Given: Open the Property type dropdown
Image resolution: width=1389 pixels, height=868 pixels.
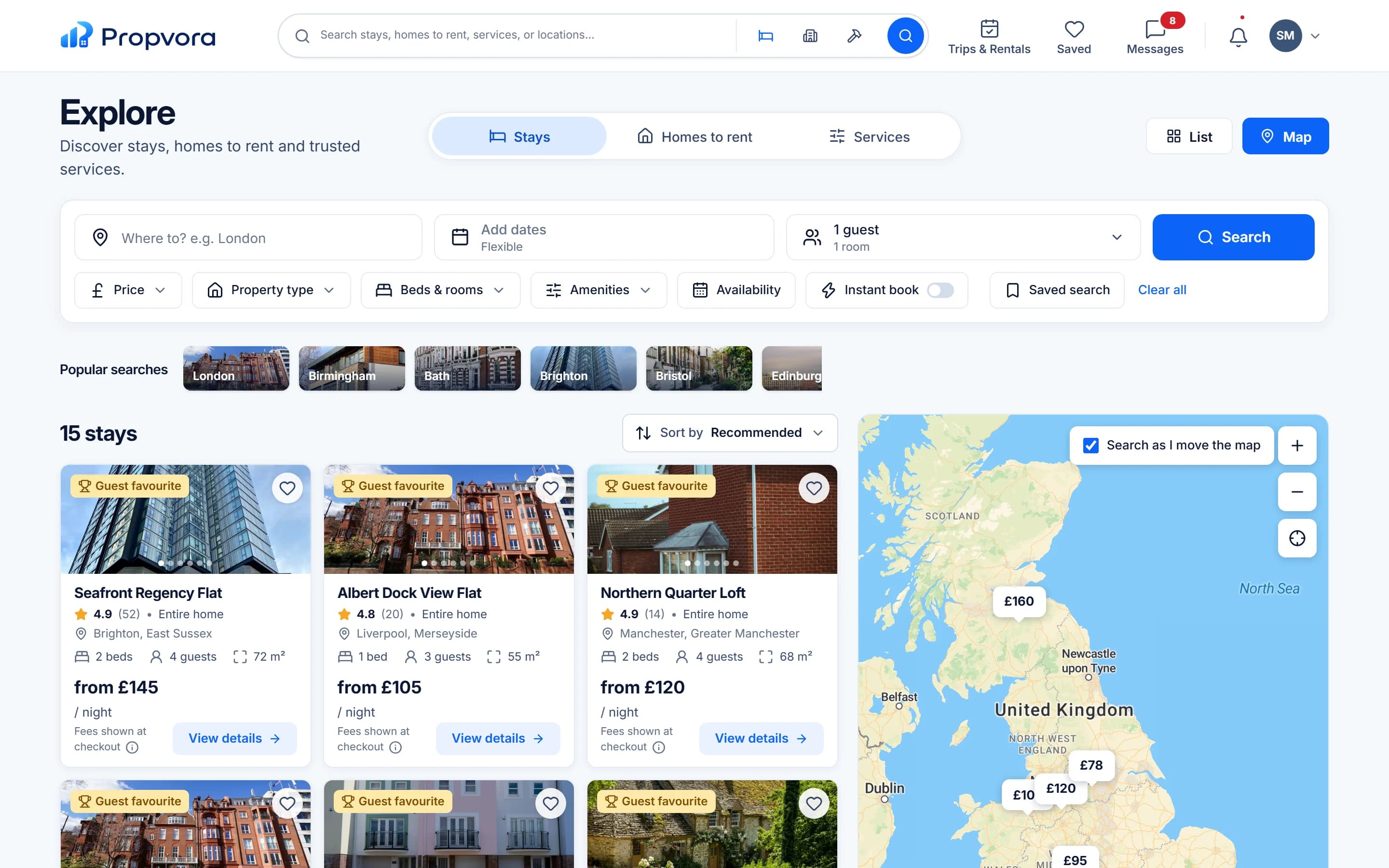Looking at the screenshot, I should (x=271, y=290).
